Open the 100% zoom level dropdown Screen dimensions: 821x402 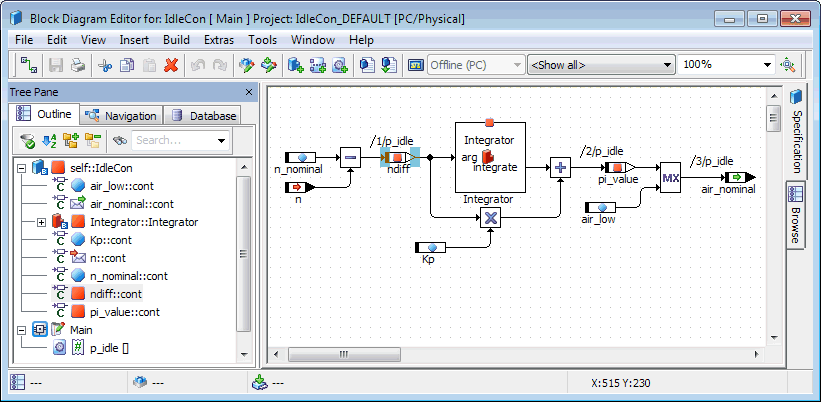click(x=768, y=65)
